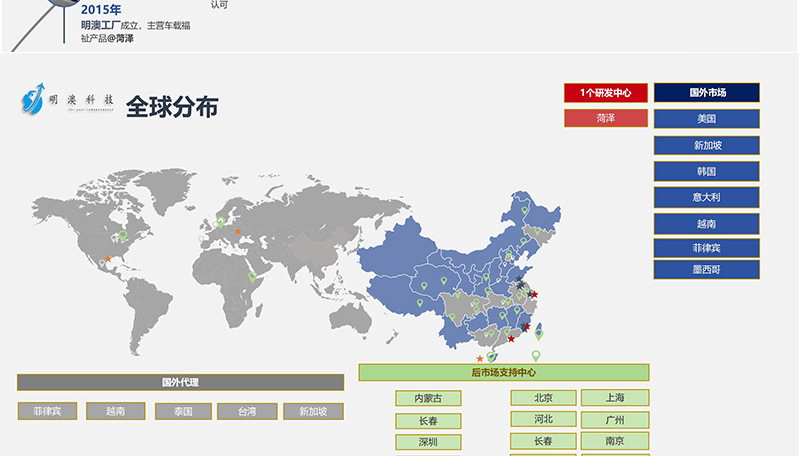Select the dark blue 国外市场 header
The height and width of the screenshot is (456, 800).
click(x=707, y=93)
